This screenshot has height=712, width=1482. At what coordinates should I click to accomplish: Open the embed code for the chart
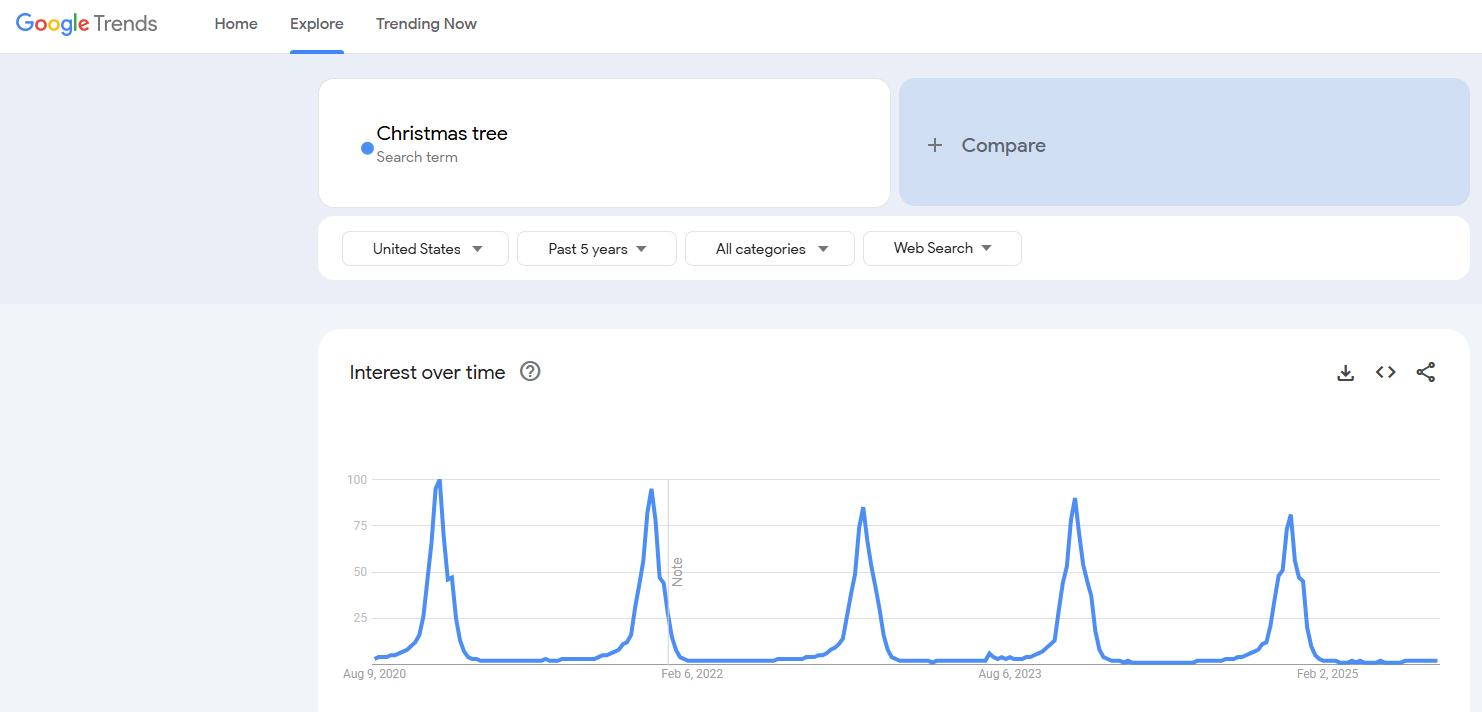pos(1385,371)
